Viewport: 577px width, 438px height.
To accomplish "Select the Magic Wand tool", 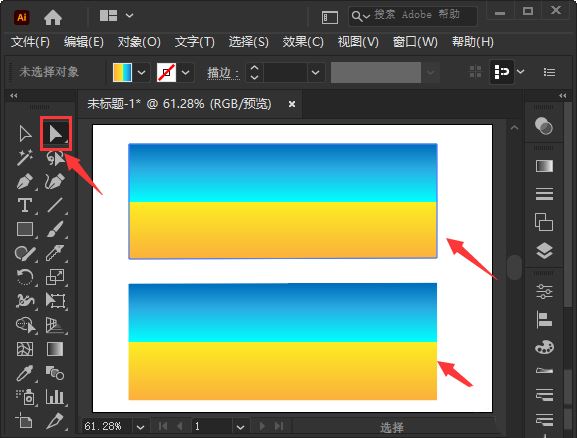I will click(x=25, y=158).
